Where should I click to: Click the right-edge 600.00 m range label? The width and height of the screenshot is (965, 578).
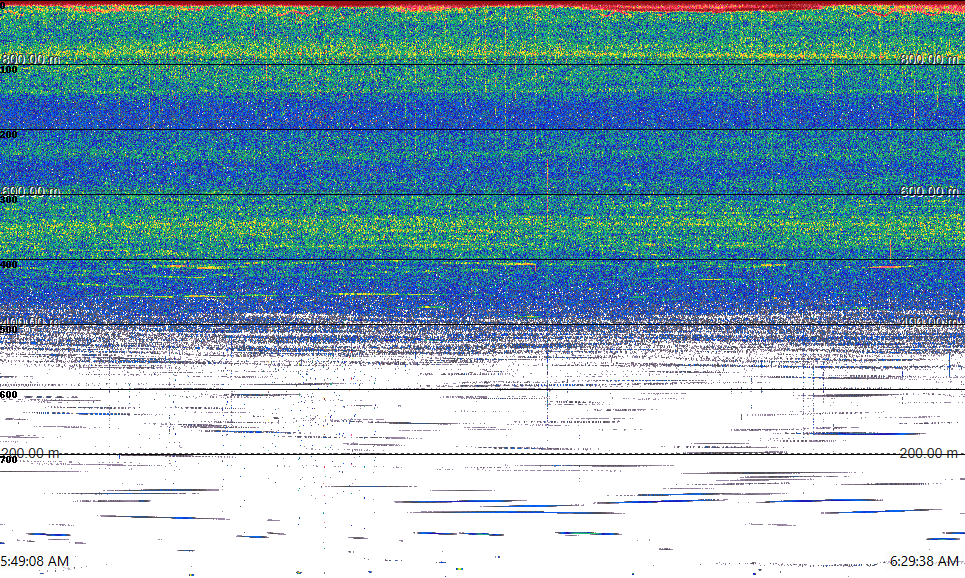pyautogui.click(x=929, y=191)
